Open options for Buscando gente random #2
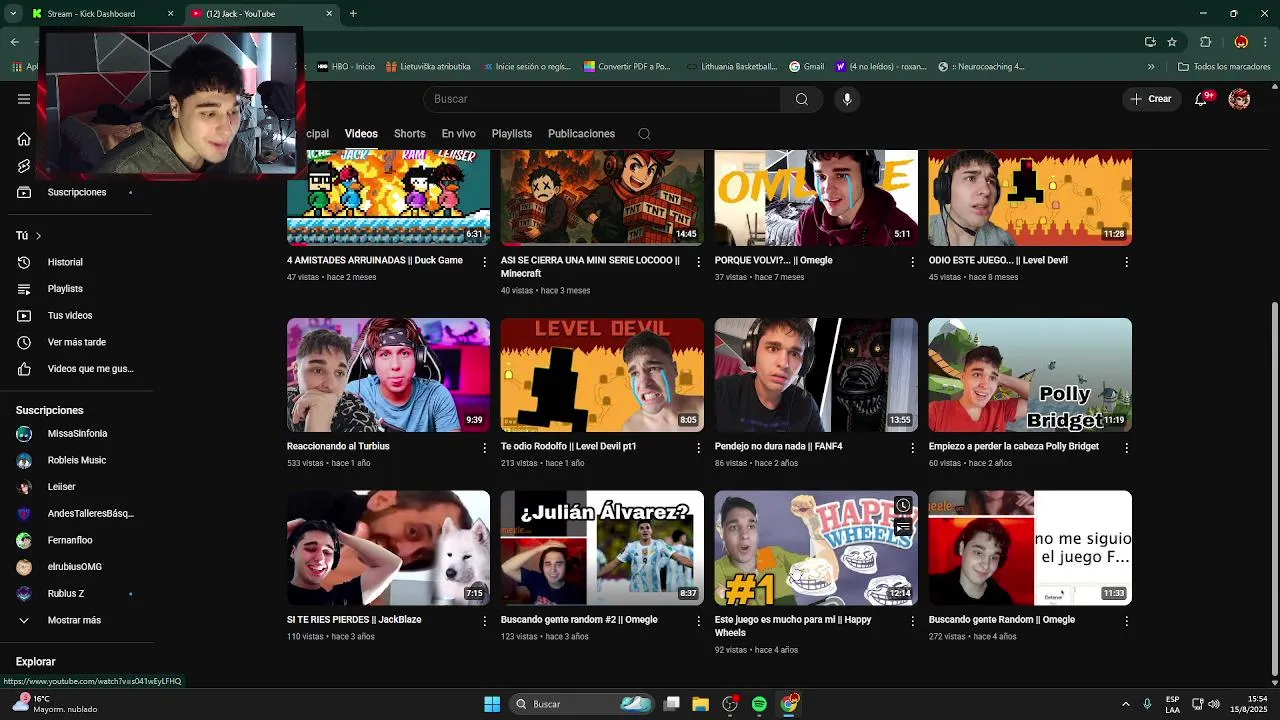The height and width of the screenshot is (720, 1280). (x=699, y=621)
